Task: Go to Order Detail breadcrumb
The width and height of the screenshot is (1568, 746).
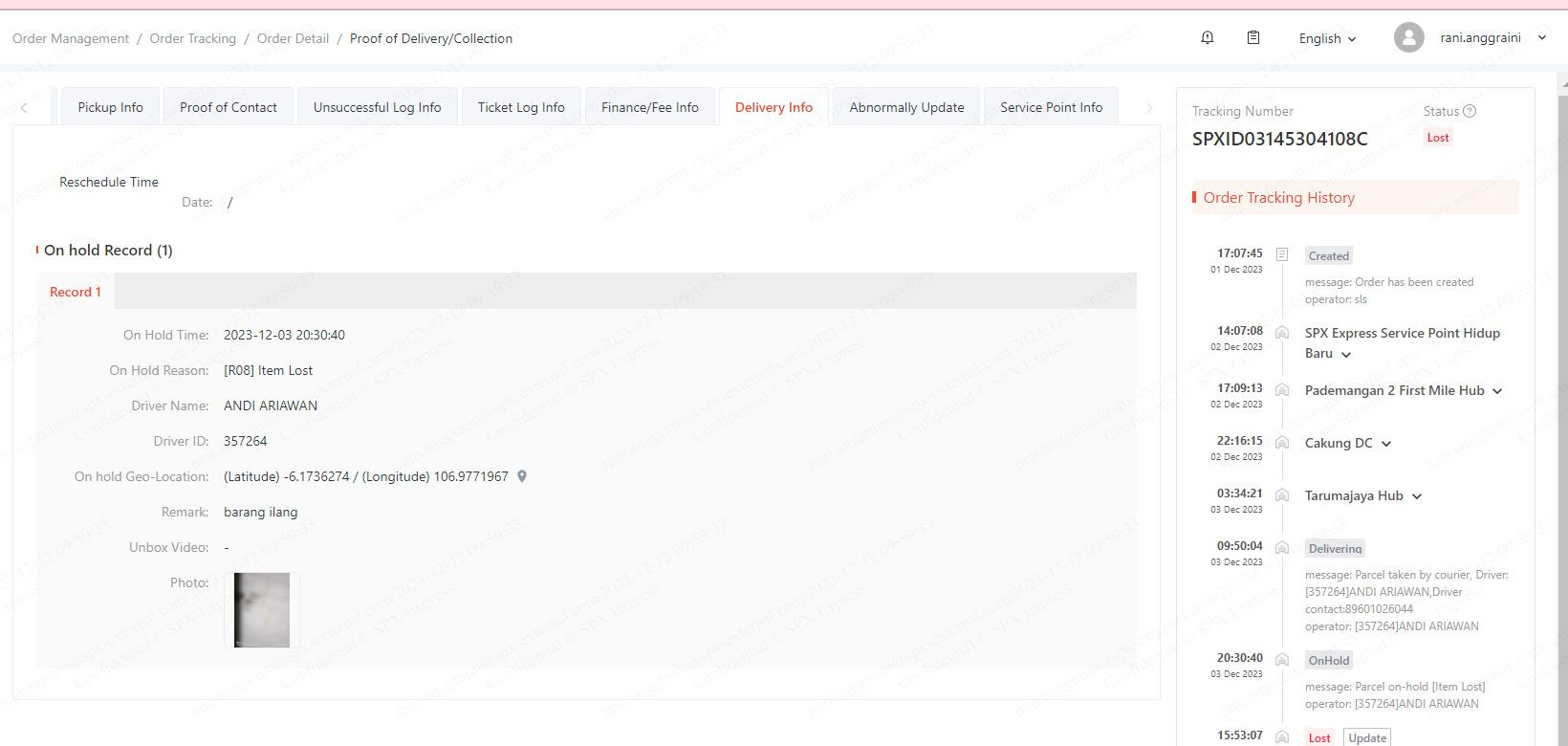Action: (x=293, y=38)
